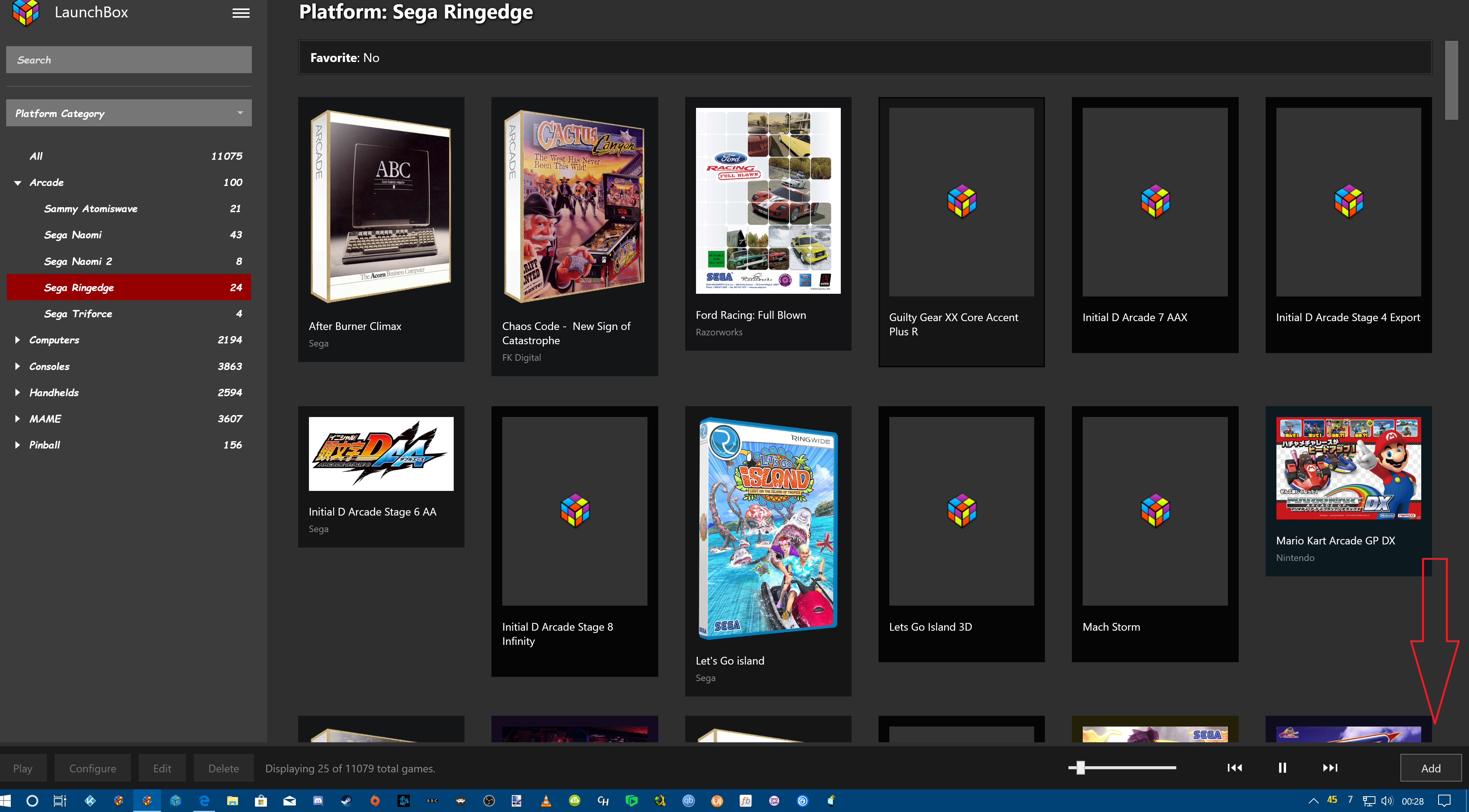Open Uplay from the taskbar

pos(802,800)
